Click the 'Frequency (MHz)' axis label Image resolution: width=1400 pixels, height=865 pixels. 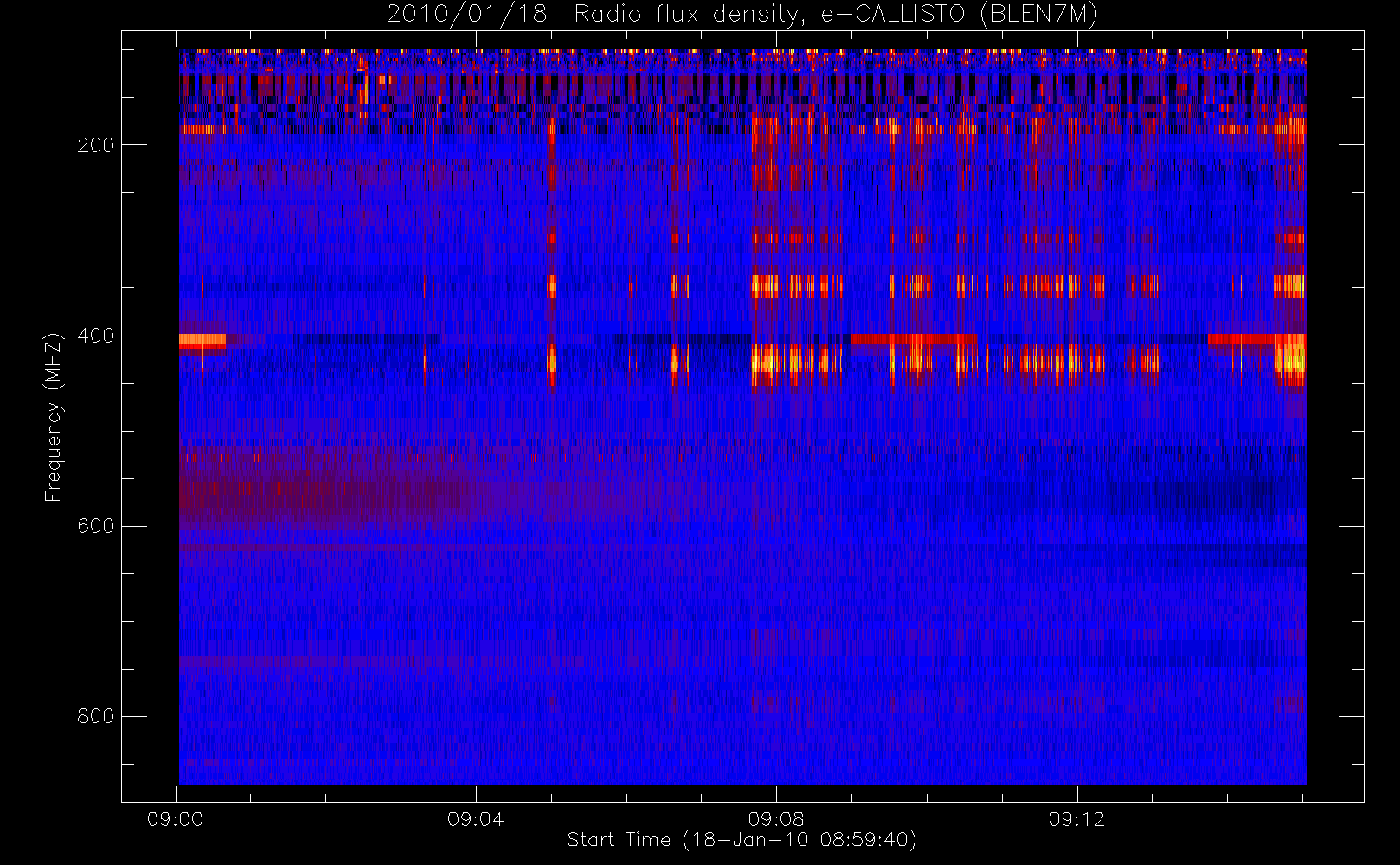(x=54, y=417)
